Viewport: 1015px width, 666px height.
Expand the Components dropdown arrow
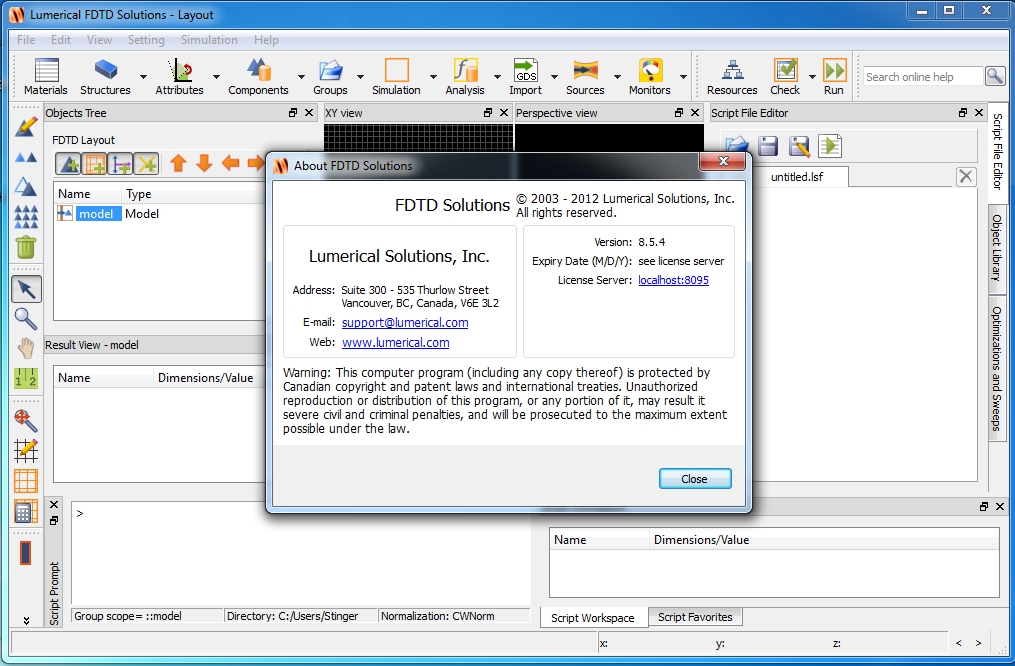301,76
